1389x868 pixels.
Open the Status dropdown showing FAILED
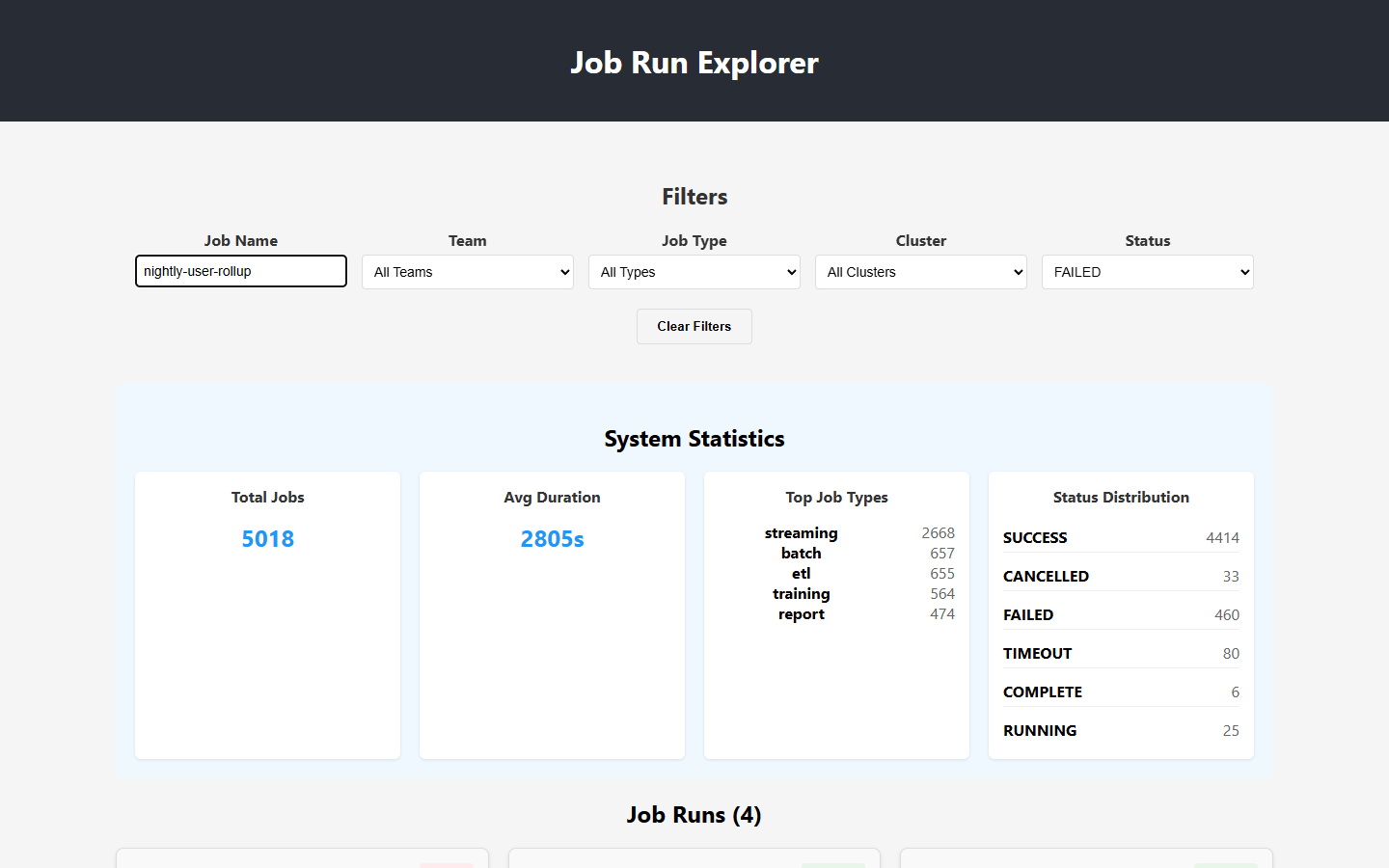pyautogui.click(x=1148, y=272)
